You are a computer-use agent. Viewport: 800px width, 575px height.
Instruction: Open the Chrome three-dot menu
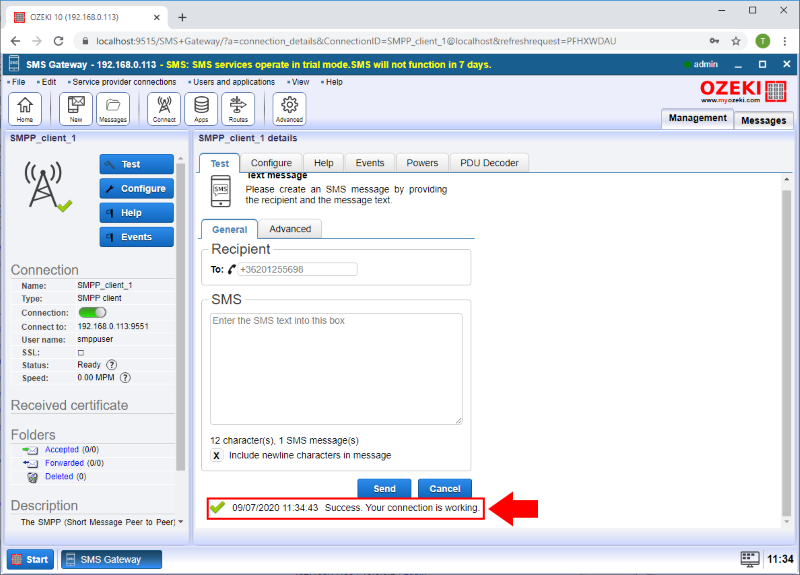point(785,41)
